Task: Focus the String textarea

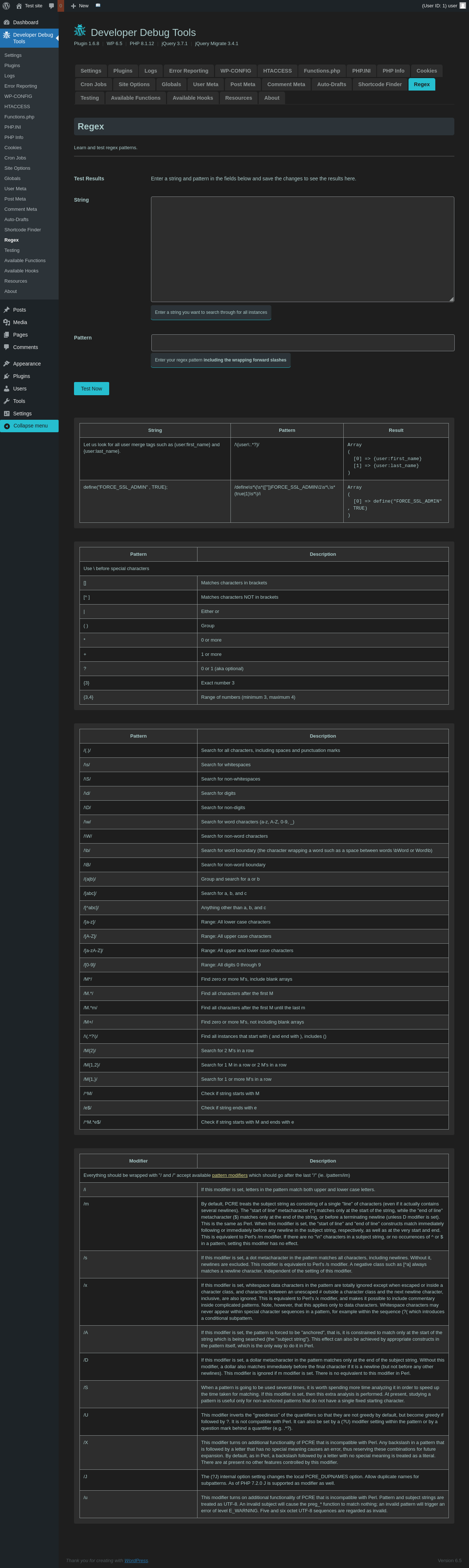Action: [x=302, y=249]
